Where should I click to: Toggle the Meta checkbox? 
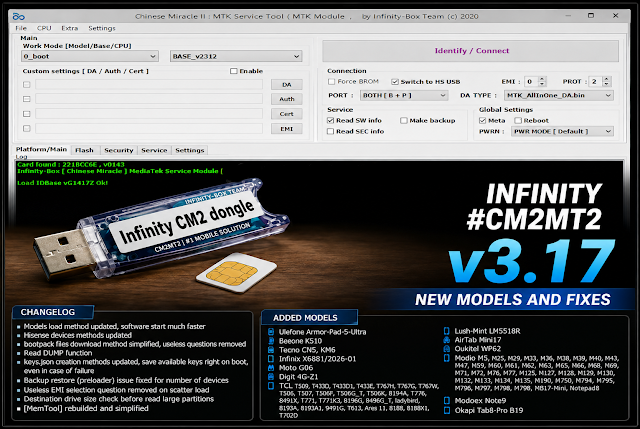(482, 120)
